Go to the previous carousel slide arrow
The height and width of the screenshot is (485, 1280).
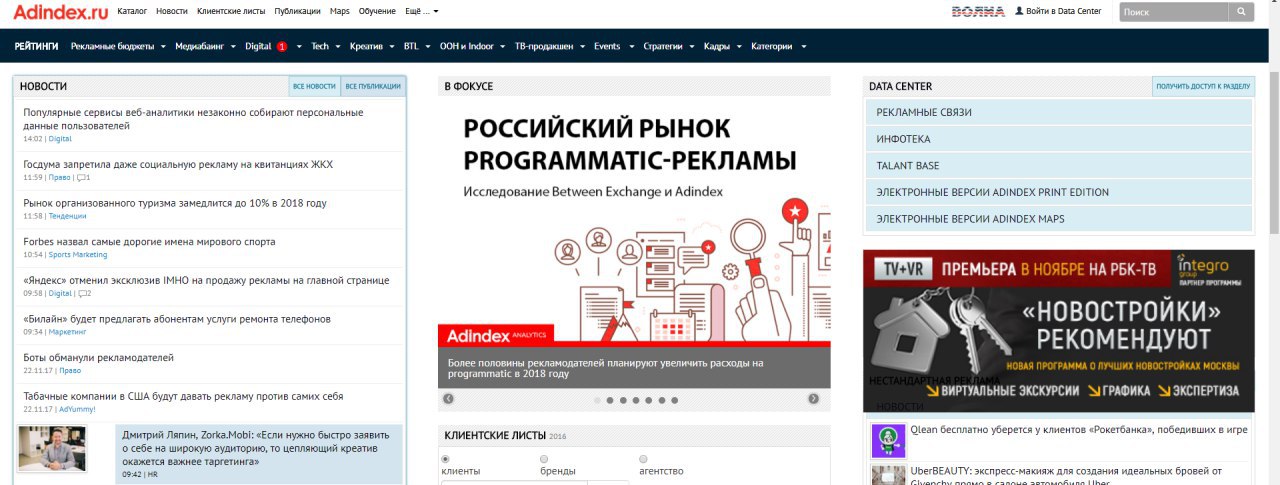448,399
